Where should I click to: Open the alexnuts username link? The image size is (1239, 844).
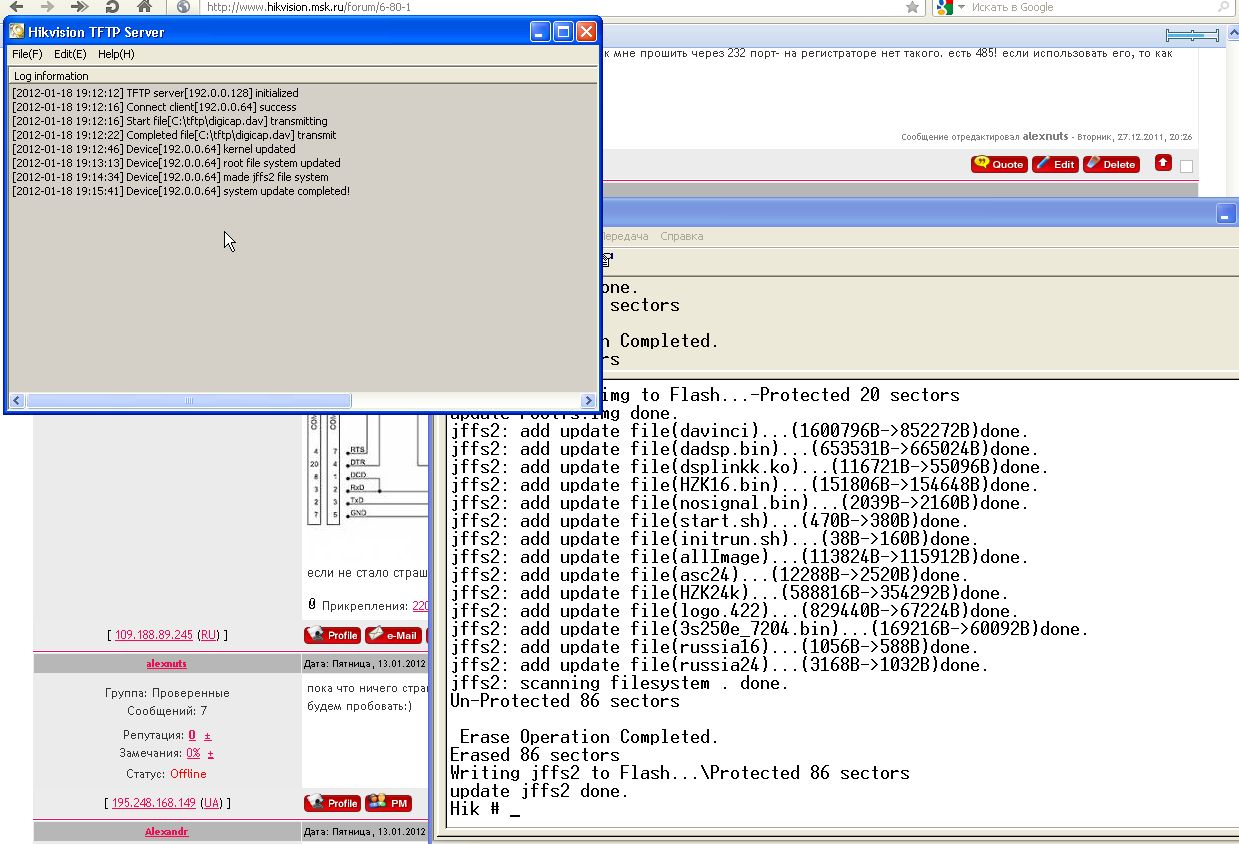(x=166, y=663)
